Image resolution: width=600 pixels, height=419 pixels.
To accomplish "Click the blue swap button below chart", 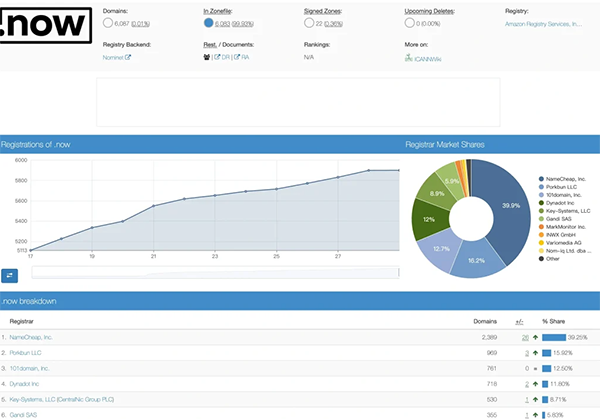I will point(11,274).
